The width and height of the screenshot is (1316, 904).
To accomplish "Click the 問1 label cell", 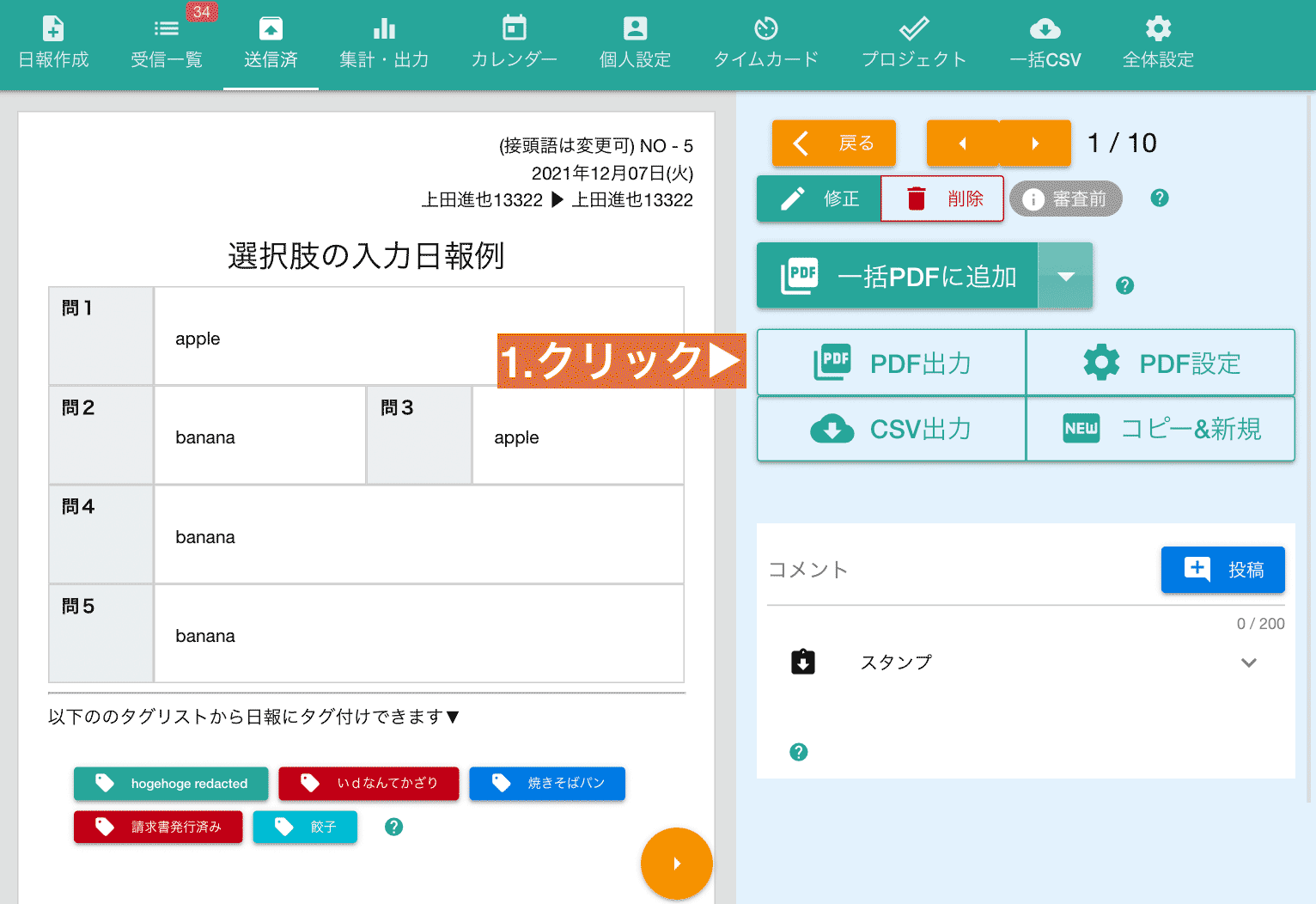I will click(101, 336).
